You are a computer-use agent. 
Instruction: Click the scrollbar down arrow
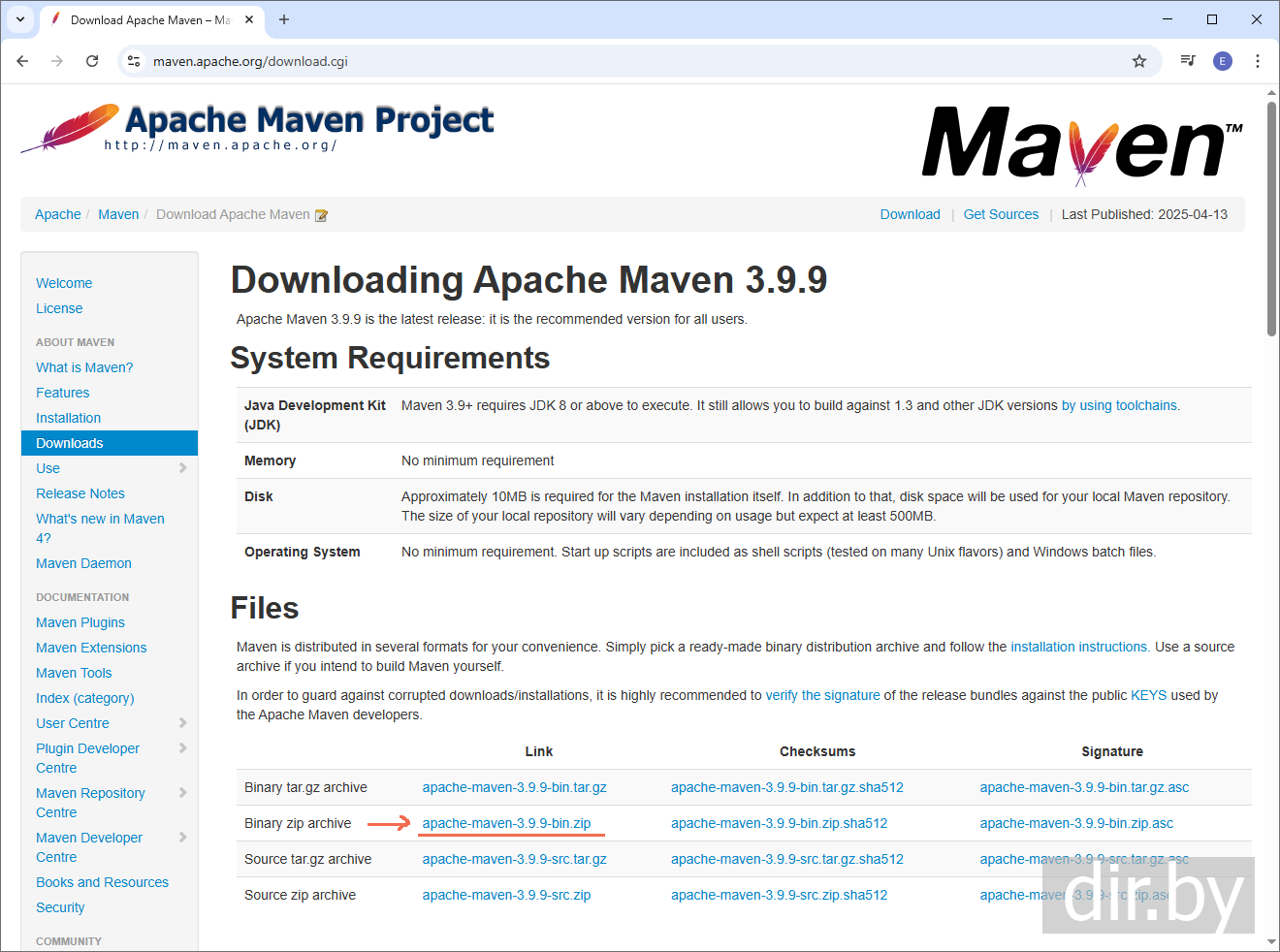[1271, 941]
